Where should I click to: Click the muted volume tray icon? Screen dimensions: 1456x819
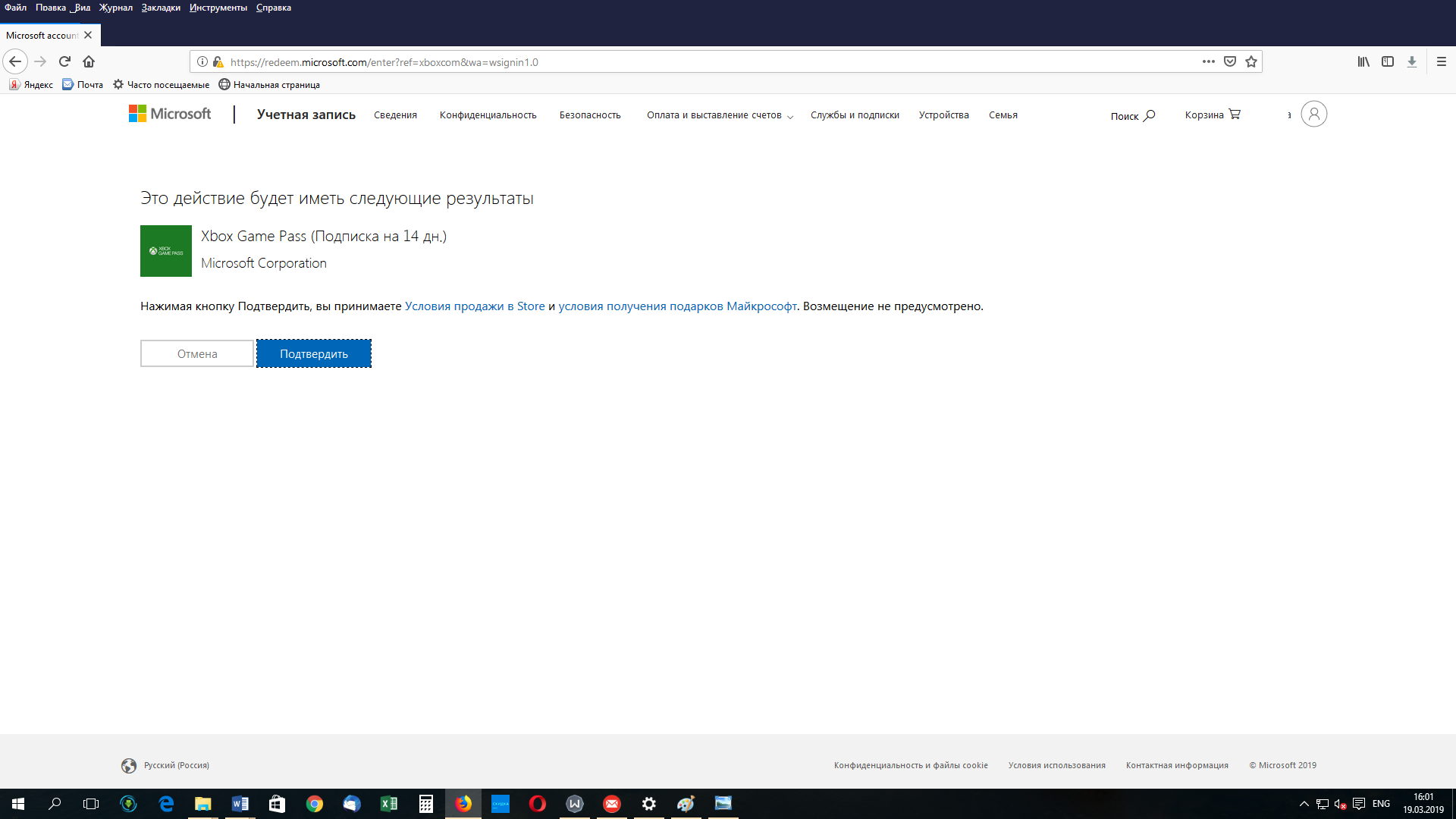click(1340, 804)
